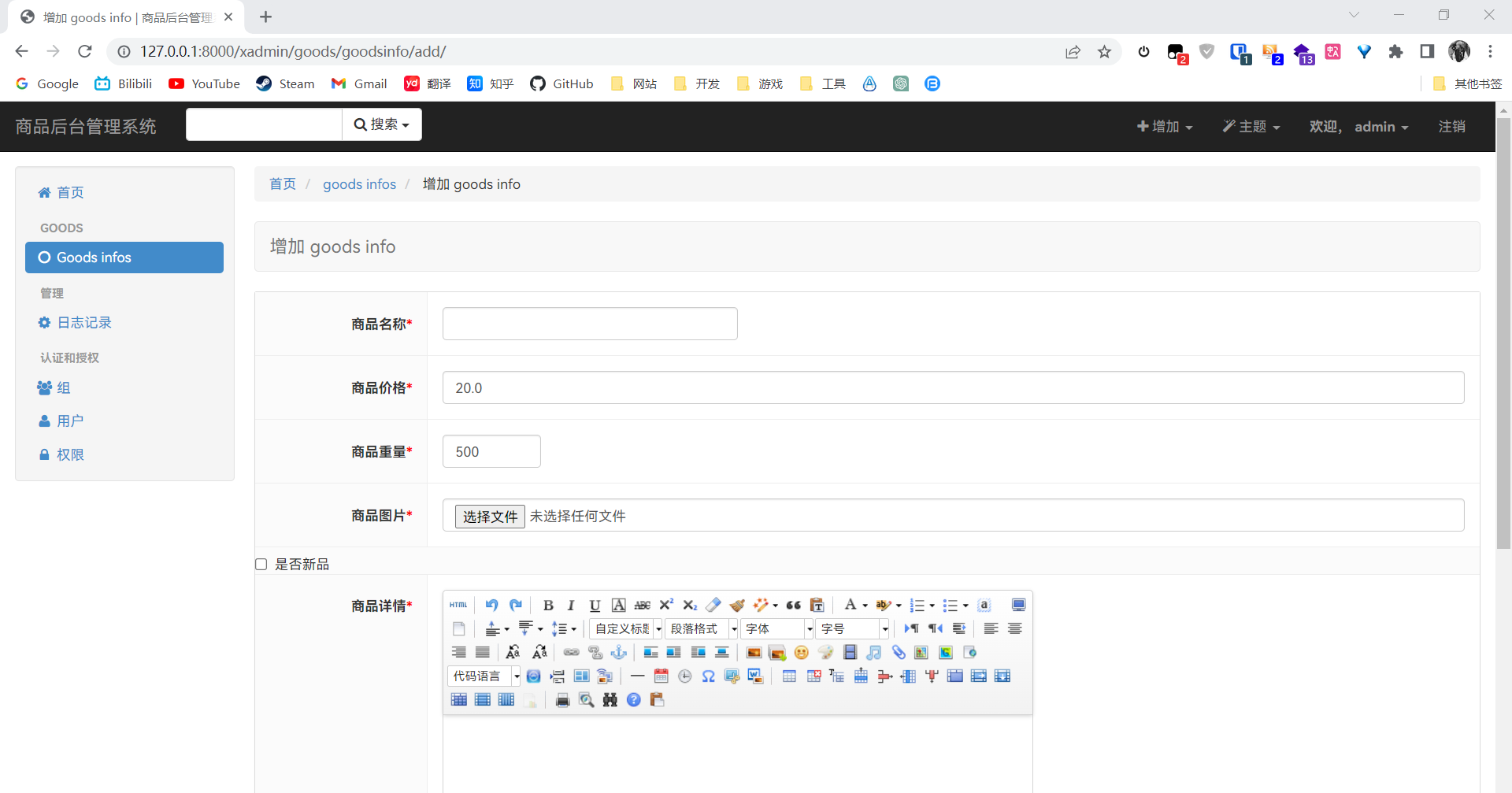Check the 是否新品 checkbox

click(x=261, y=564)
